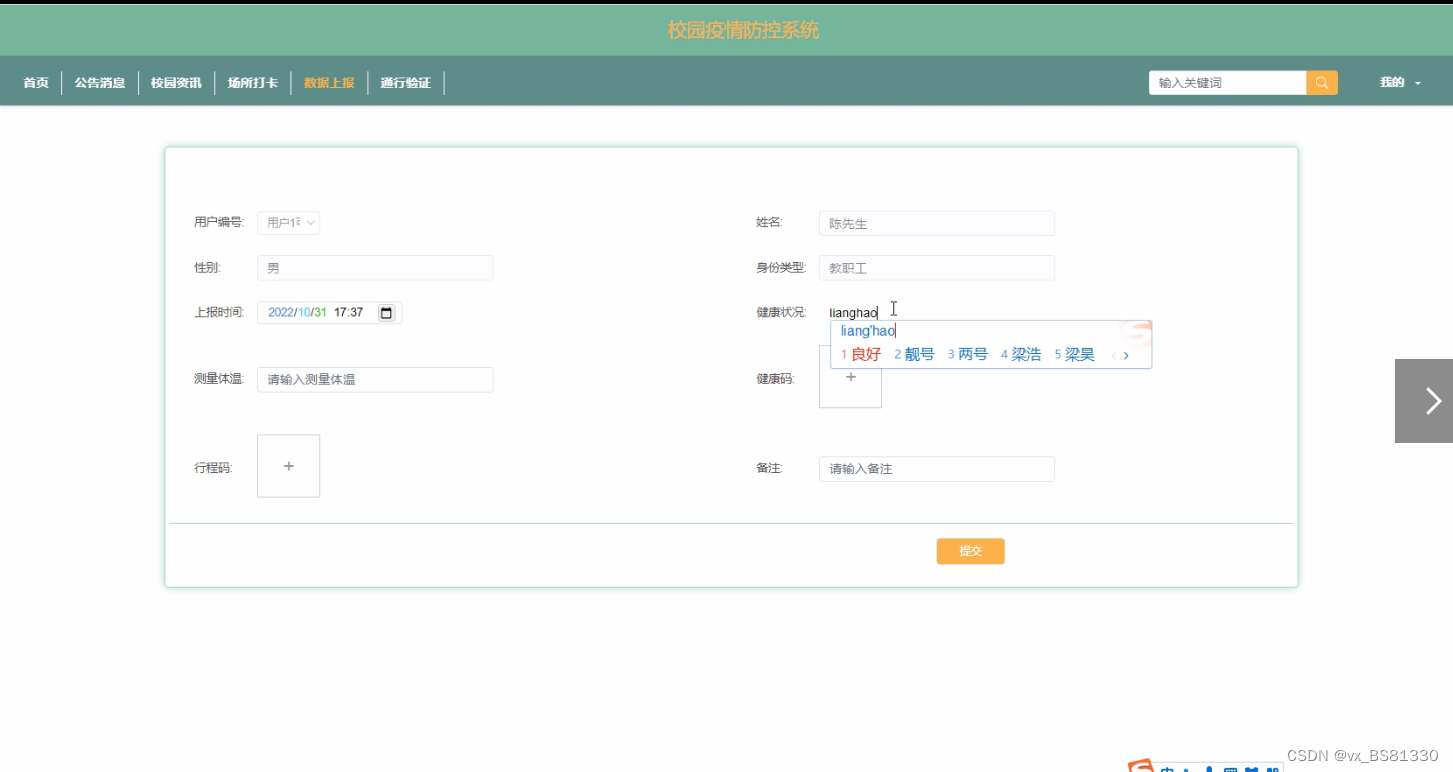The height and width of the screenshot is (772, 1453).
Task: Focus the 备注 input field
Action: tap(937, 469)
